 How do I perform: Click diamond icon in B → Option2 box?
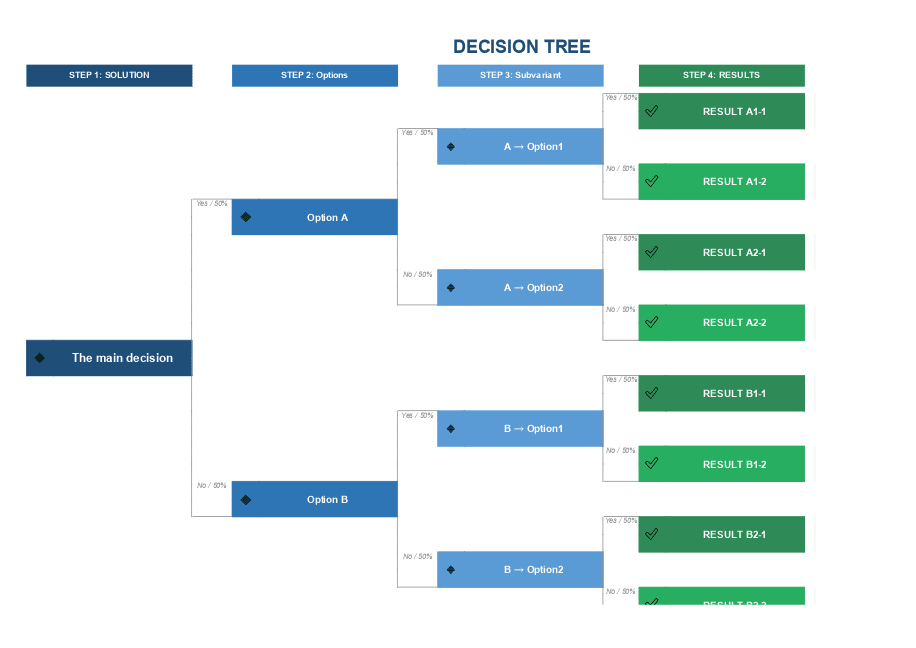tap(451, 570)
